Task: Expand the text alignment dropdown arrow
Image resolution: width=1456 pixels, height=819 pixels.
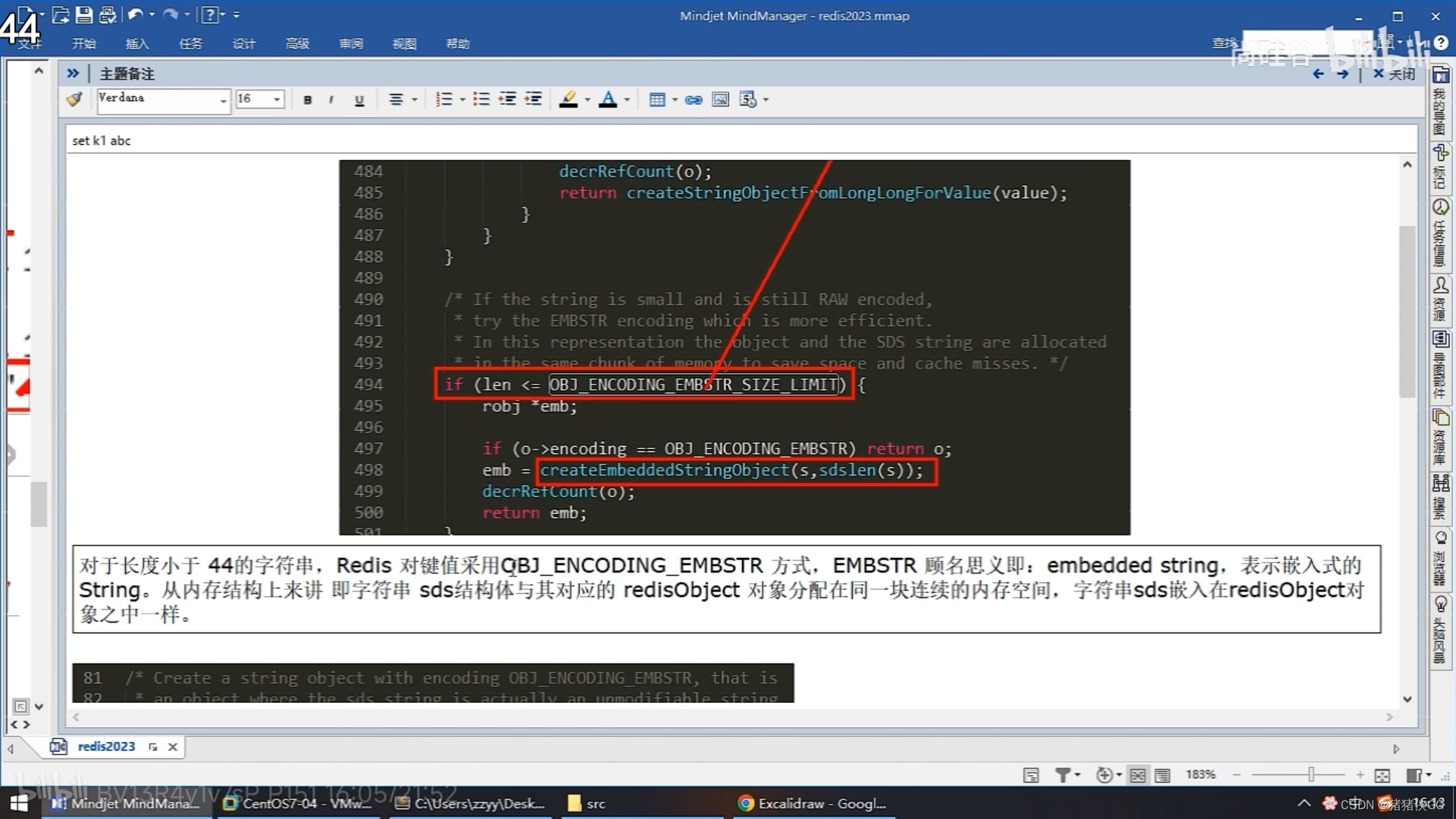Action: click(415, 99)
